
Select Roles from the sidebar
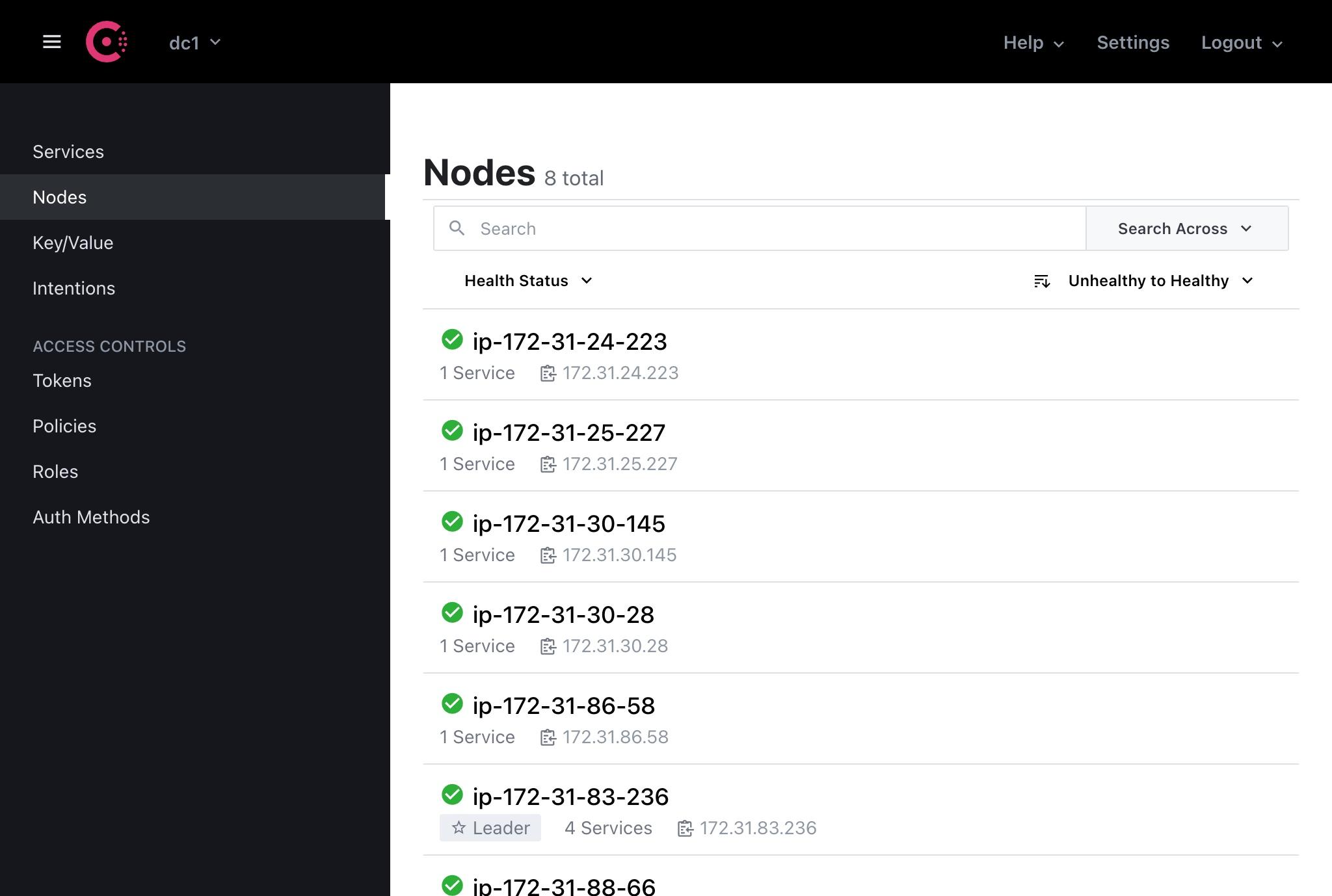click(x=55, y=471)
